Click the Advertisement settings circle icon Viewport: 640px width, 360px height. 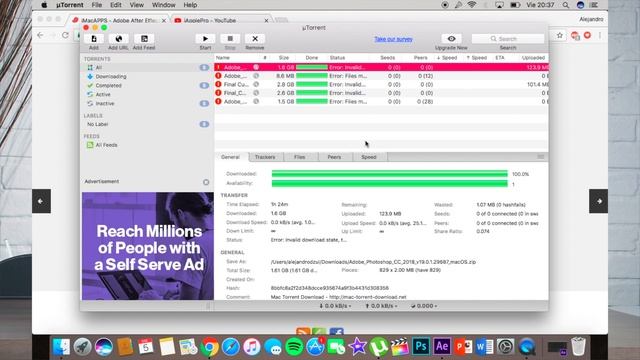(206, 182)
